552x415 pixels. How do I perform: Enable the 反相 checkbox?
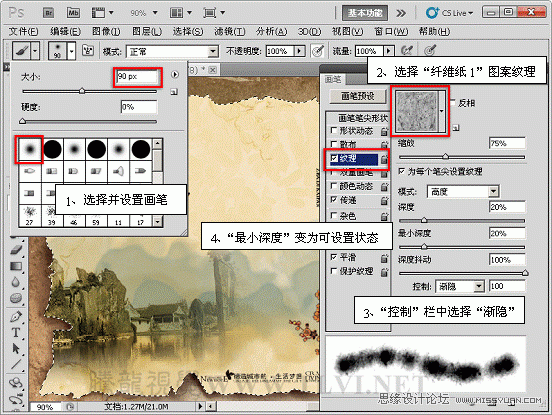(453, 102)
